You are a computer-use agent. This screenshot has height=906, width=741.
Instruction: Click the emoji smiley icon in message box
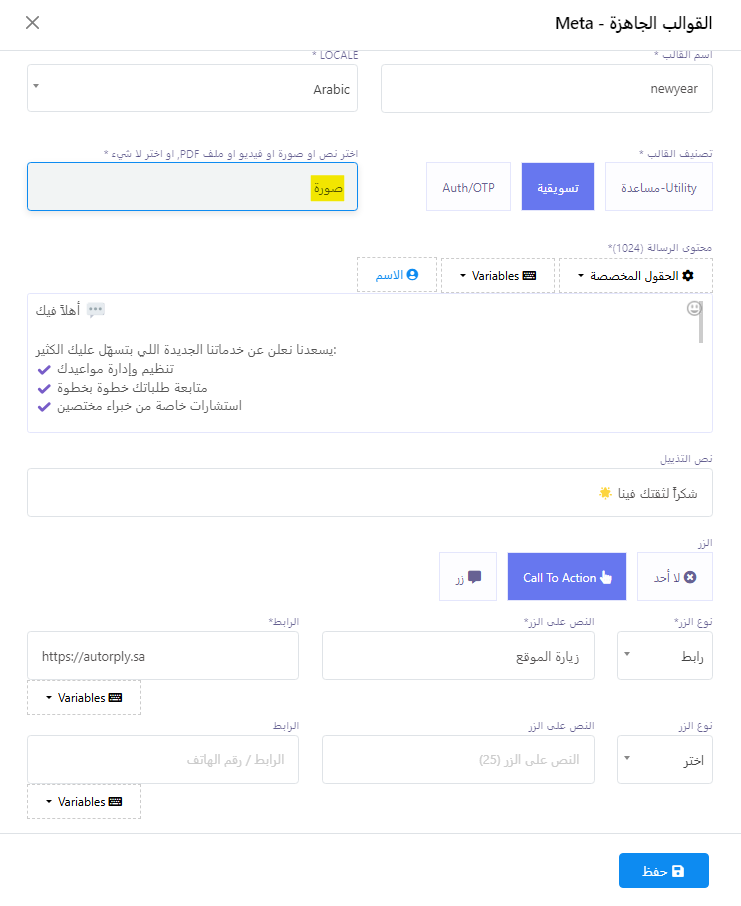click(694, 308)
